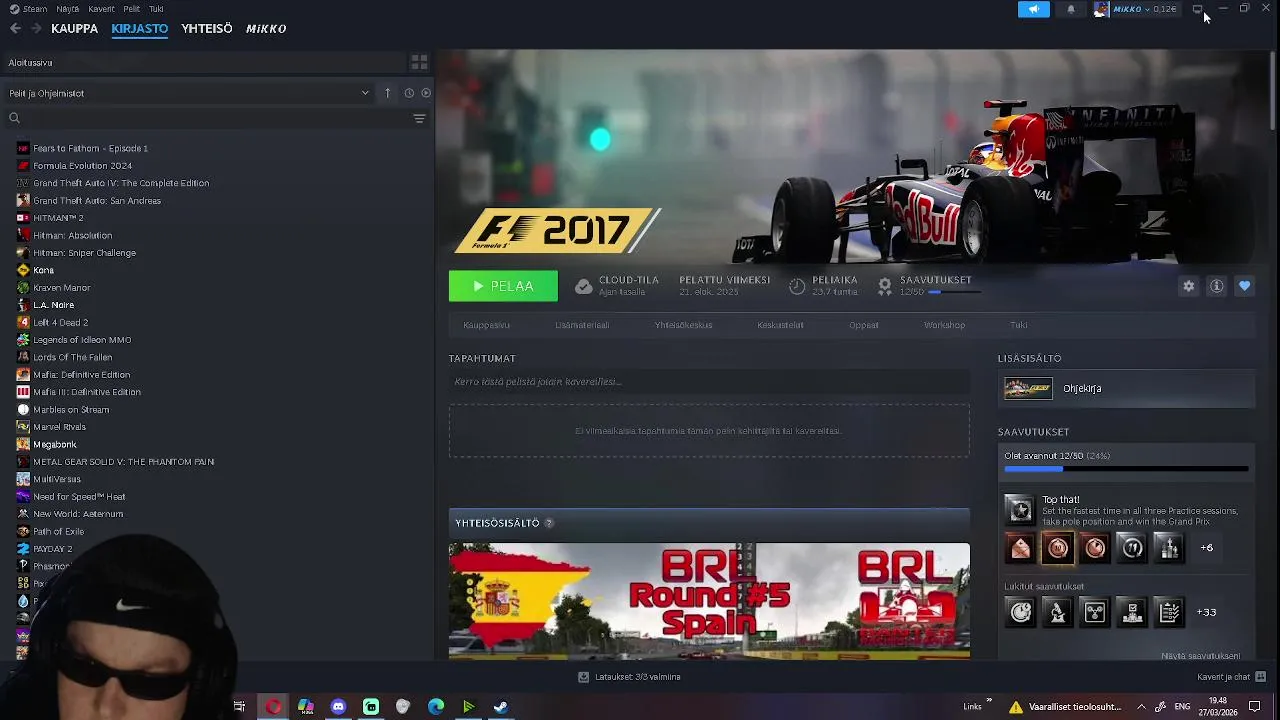1280x720 pixels.
Task: Open the grid collections view icon
Action: [x=420, y=62]
